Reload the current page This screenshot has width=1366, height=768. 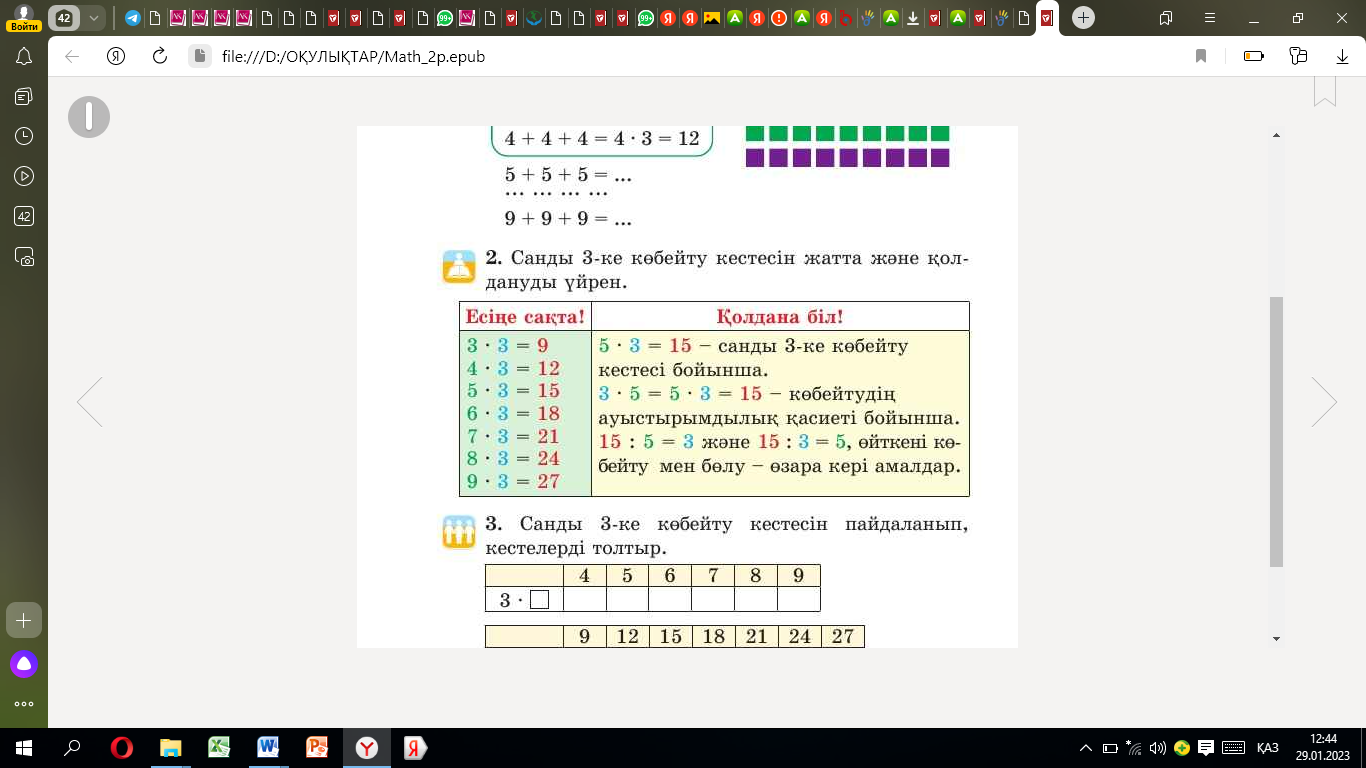point(159,57)
